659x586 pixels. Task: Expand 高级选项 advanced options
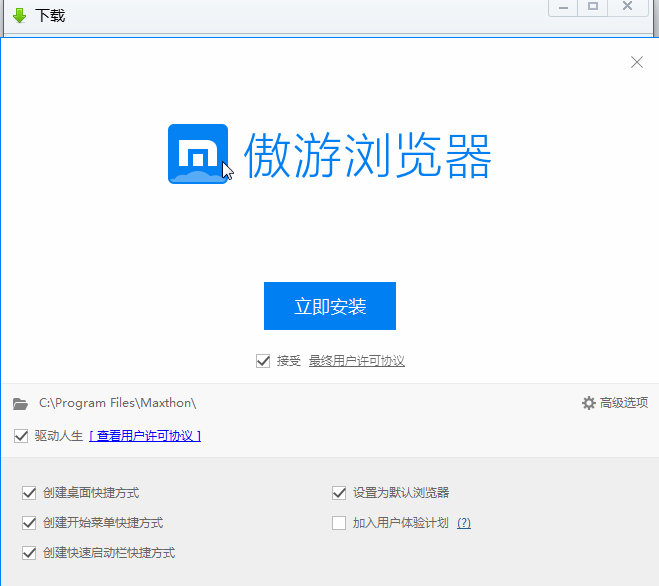615,403
